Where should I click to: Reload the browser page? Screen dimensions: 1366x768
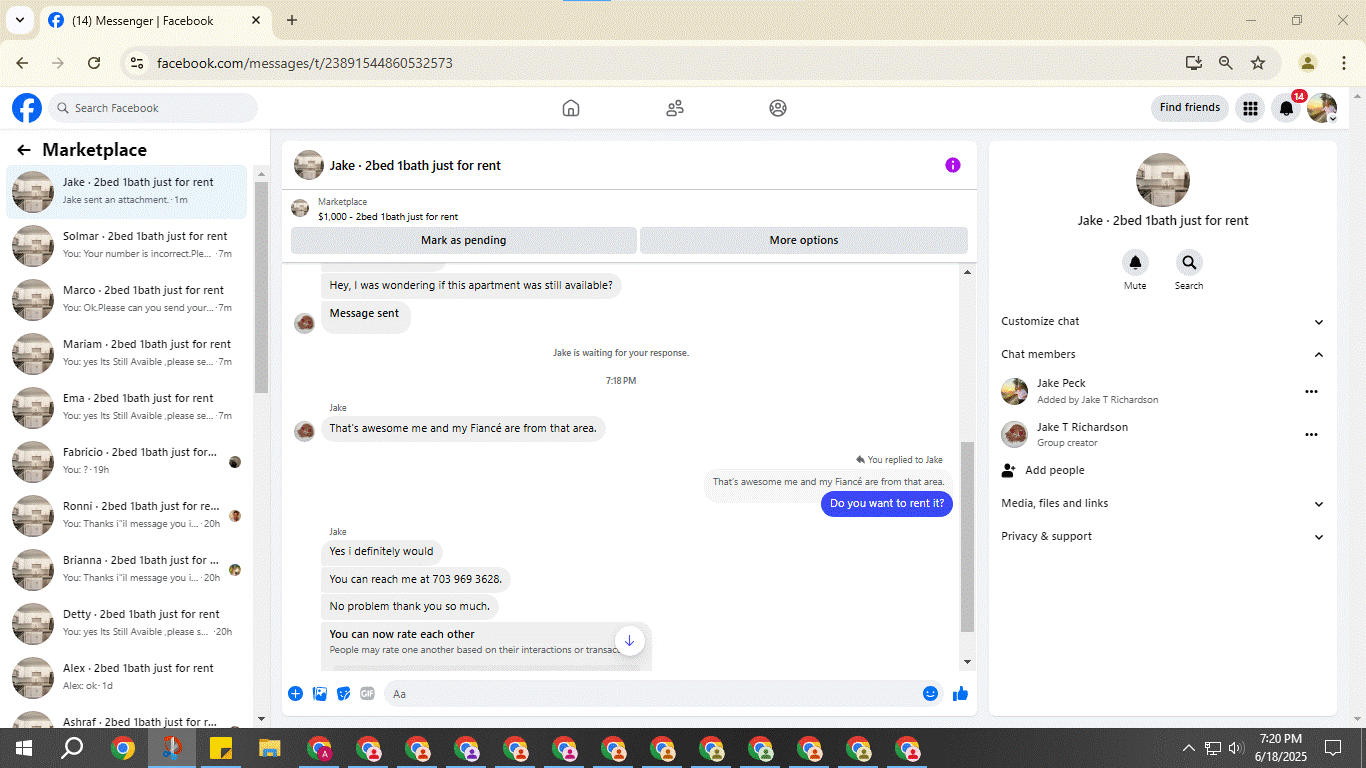(x=94, y=63)
